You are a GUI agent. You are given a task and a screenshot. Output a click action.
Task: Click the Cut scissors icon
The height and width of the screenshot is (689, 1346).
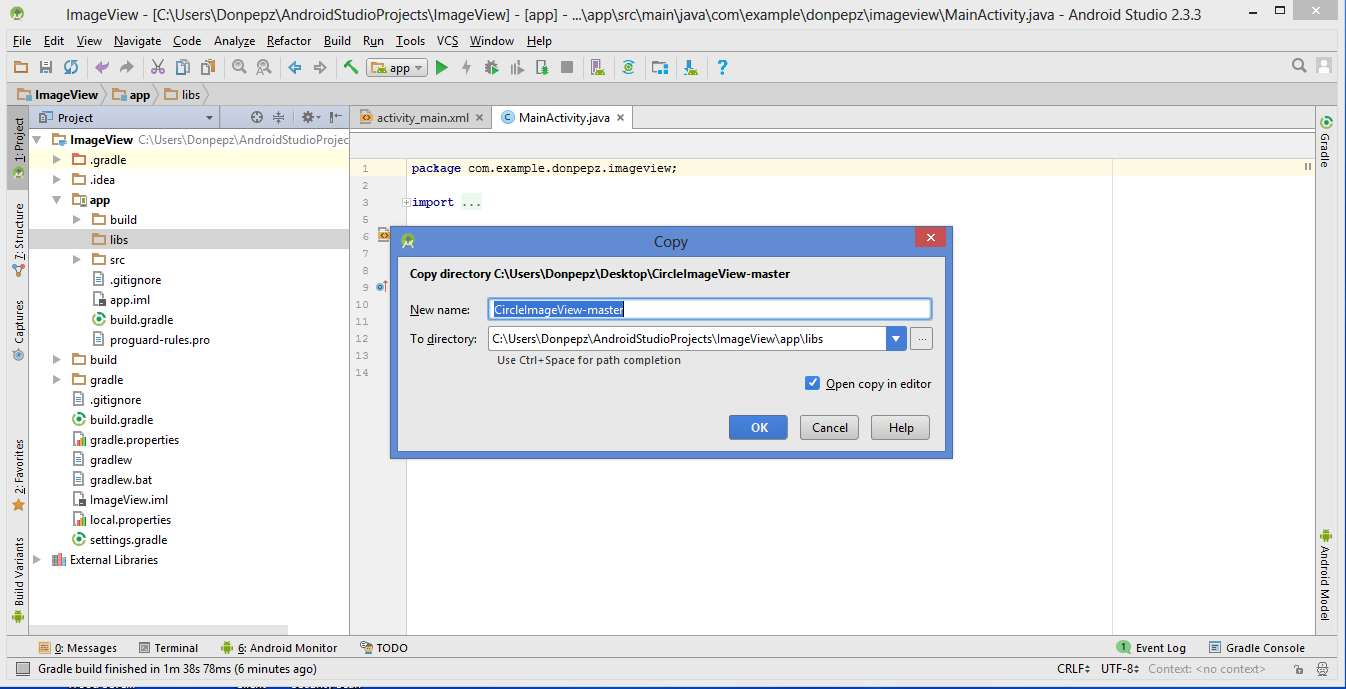click(x=158, y=67)
